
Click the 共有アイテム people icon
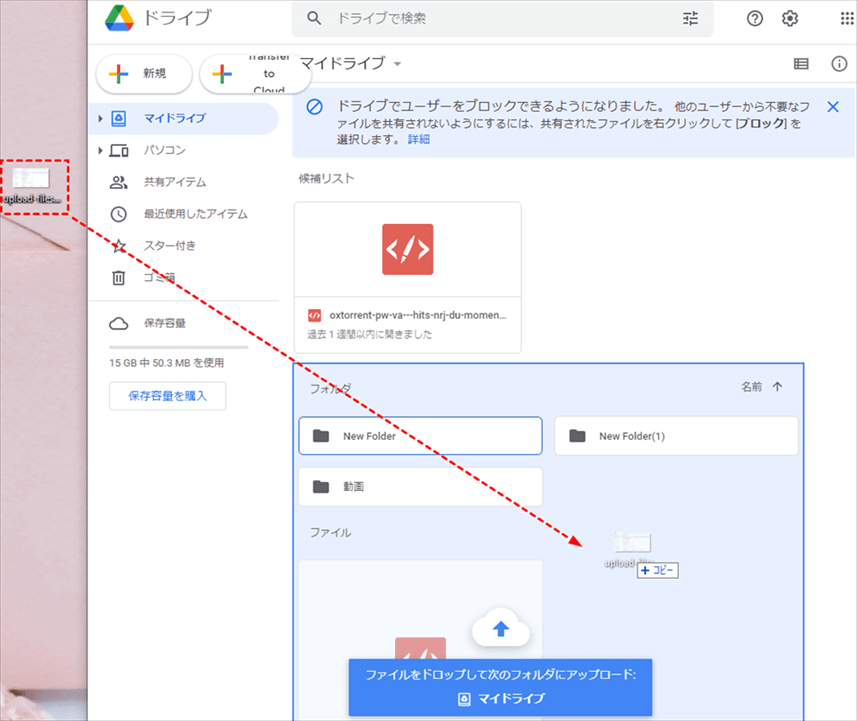(119, 182)
